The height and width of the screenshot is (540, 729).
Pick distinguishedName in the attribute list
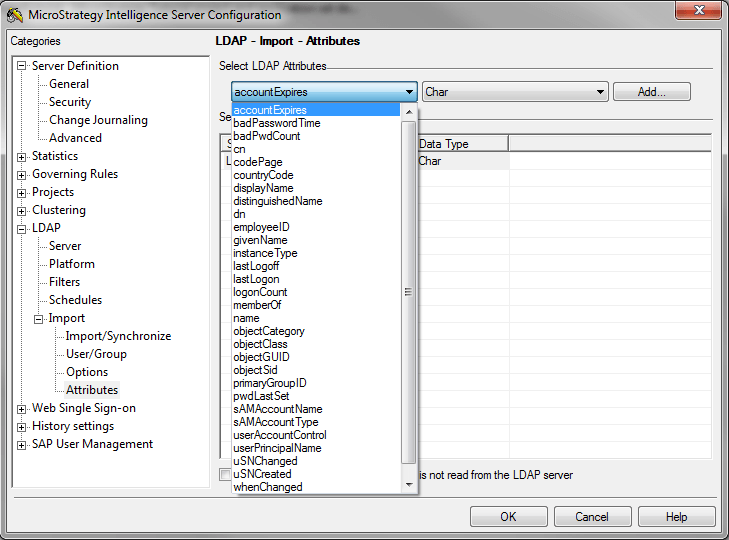316,201
